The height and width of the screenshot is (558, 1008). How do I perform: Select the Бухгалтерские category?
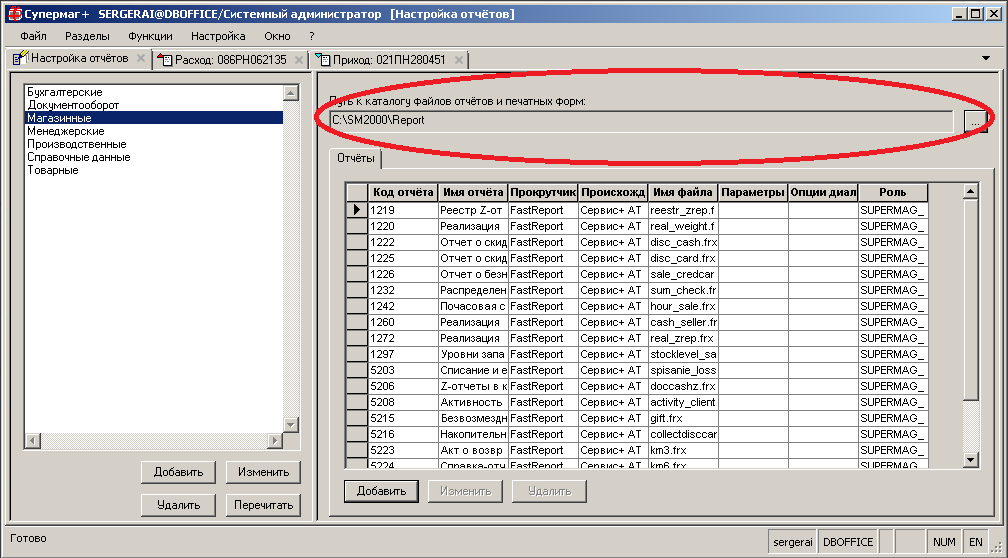pos(65,92)
